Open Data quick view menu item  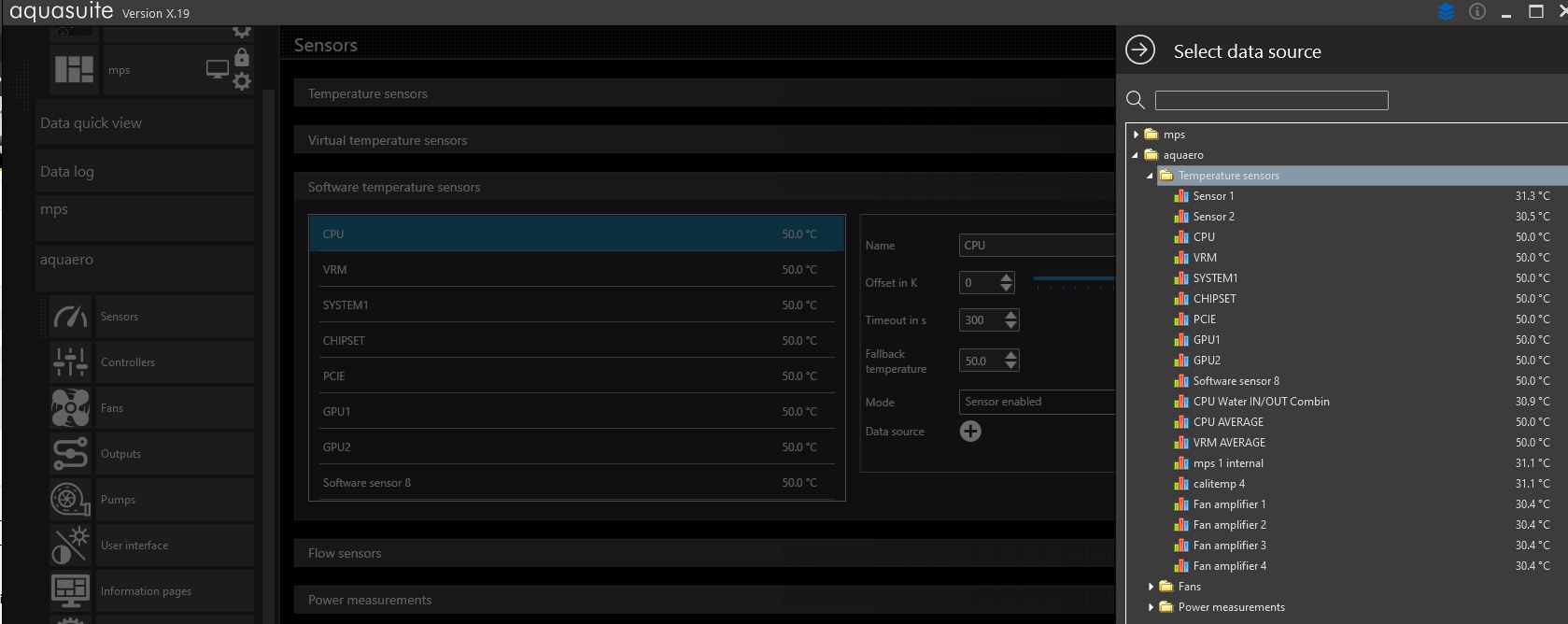coord(145,123)
